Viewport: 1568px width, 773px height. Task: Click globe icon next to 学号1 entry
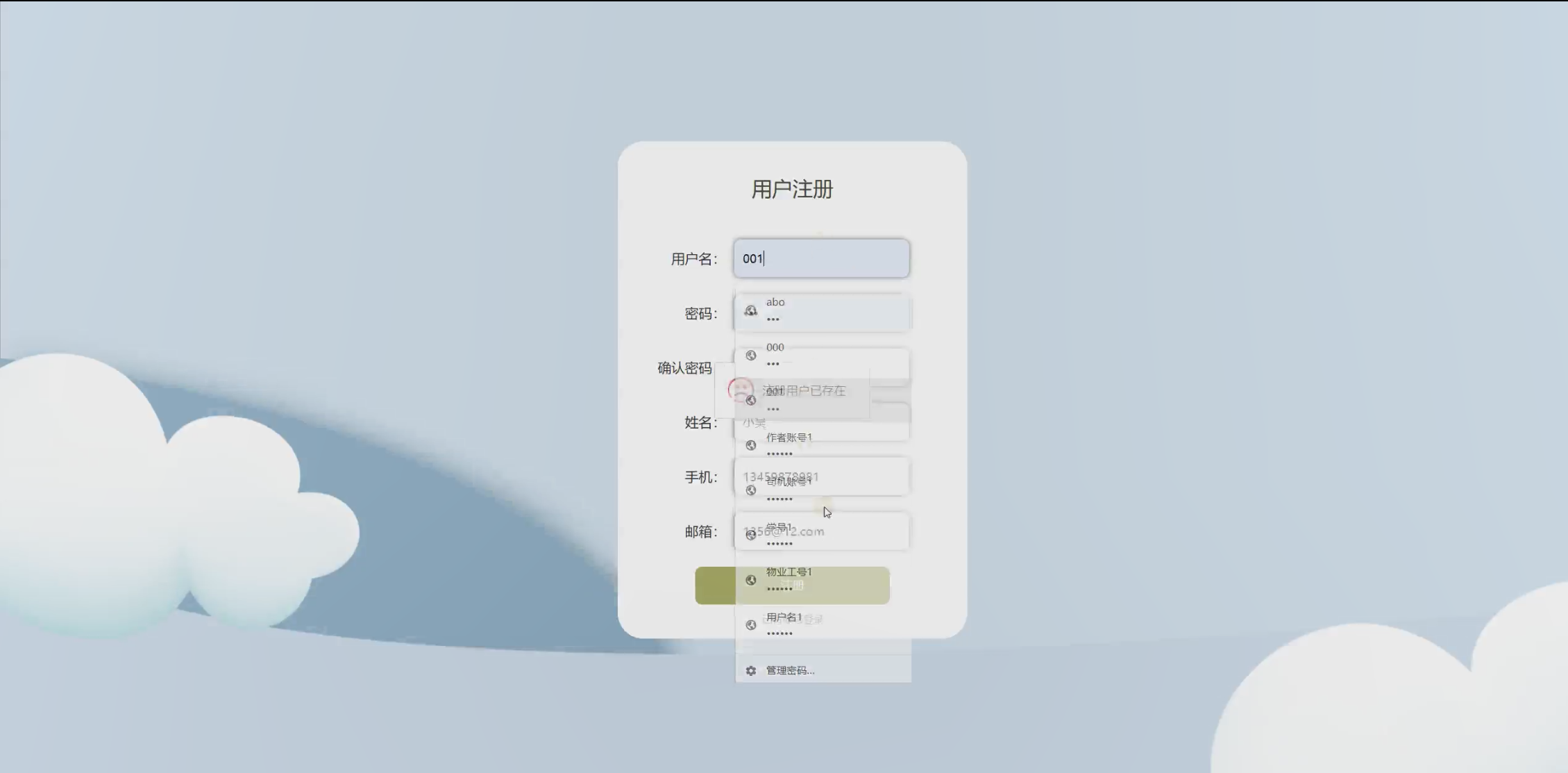click(x=750, y=535)
